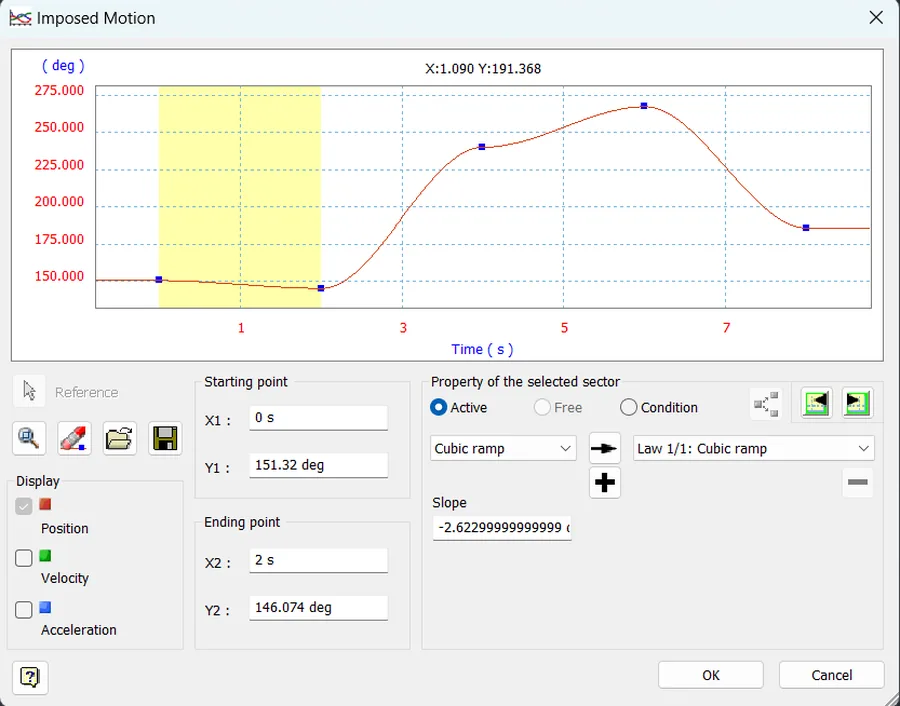This screenshot has width=900, height=706.
Task: Save curve with floppy disk icon
Action: 165,439
